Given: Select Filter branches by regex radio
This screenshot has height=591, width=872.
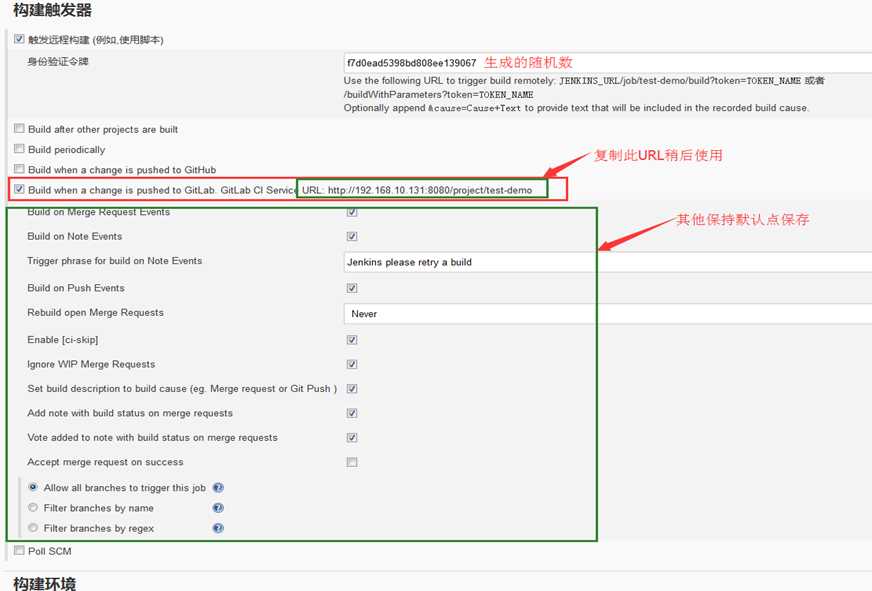Looking at the screenshot, I should coord(33,528).
